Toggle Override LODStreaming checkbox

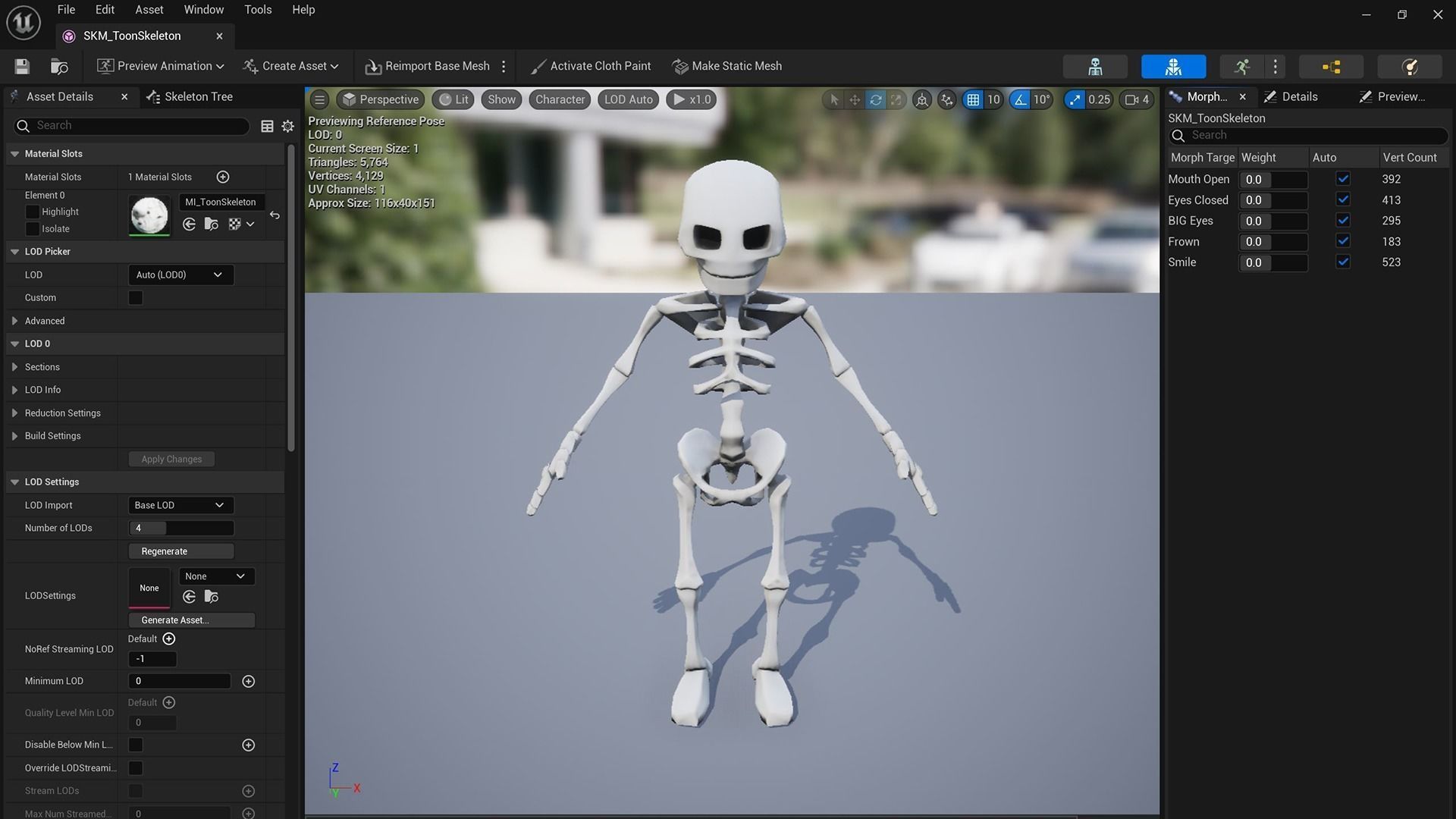tap(136, 768)
